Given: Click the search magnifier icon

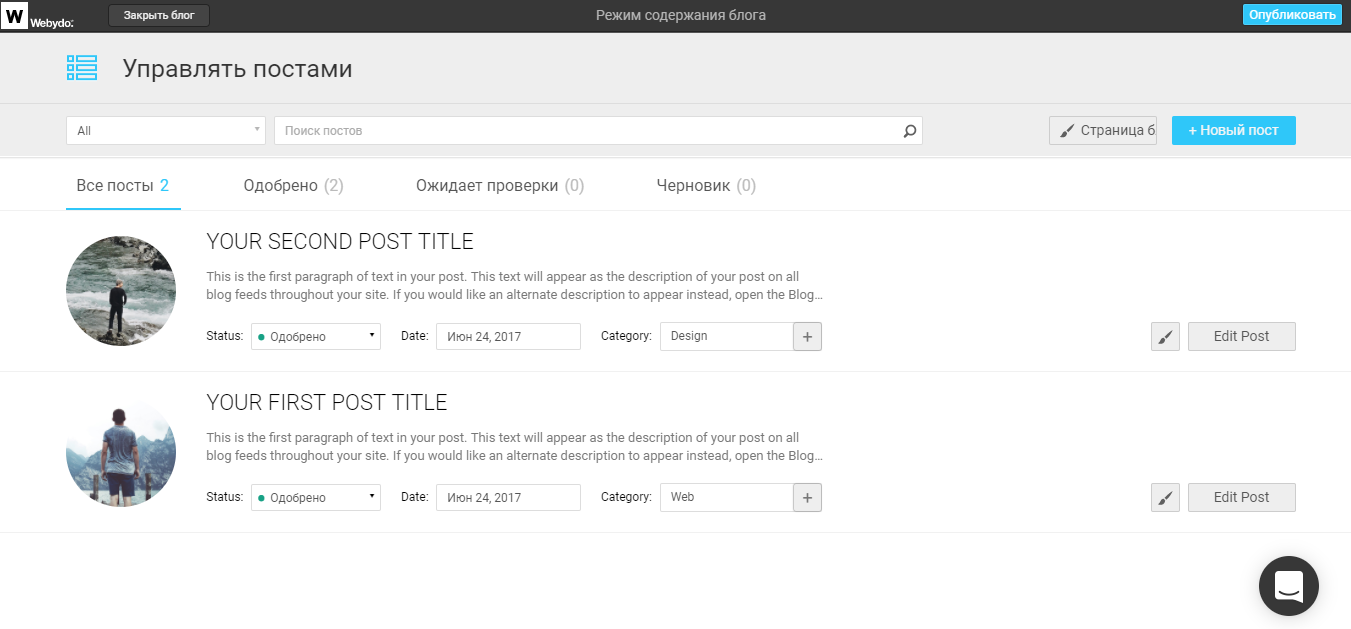Looking at the screenshot, I should [909, 131].
